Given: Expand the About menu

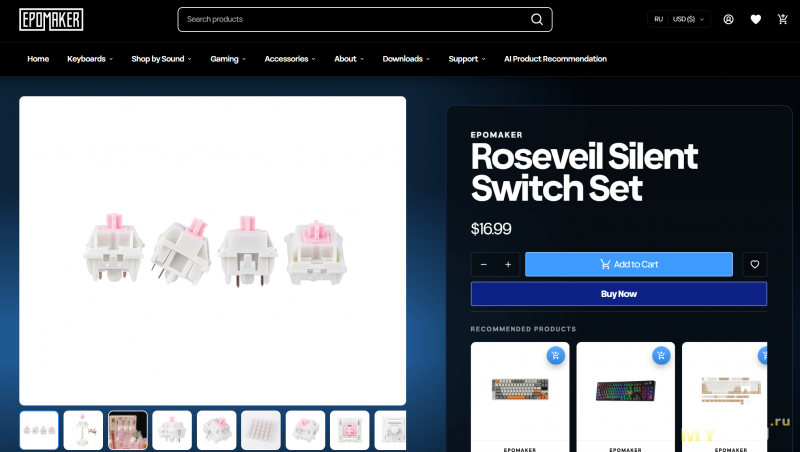Looking at the screenshot, I should pyautogui.click(x=349, y=59).
